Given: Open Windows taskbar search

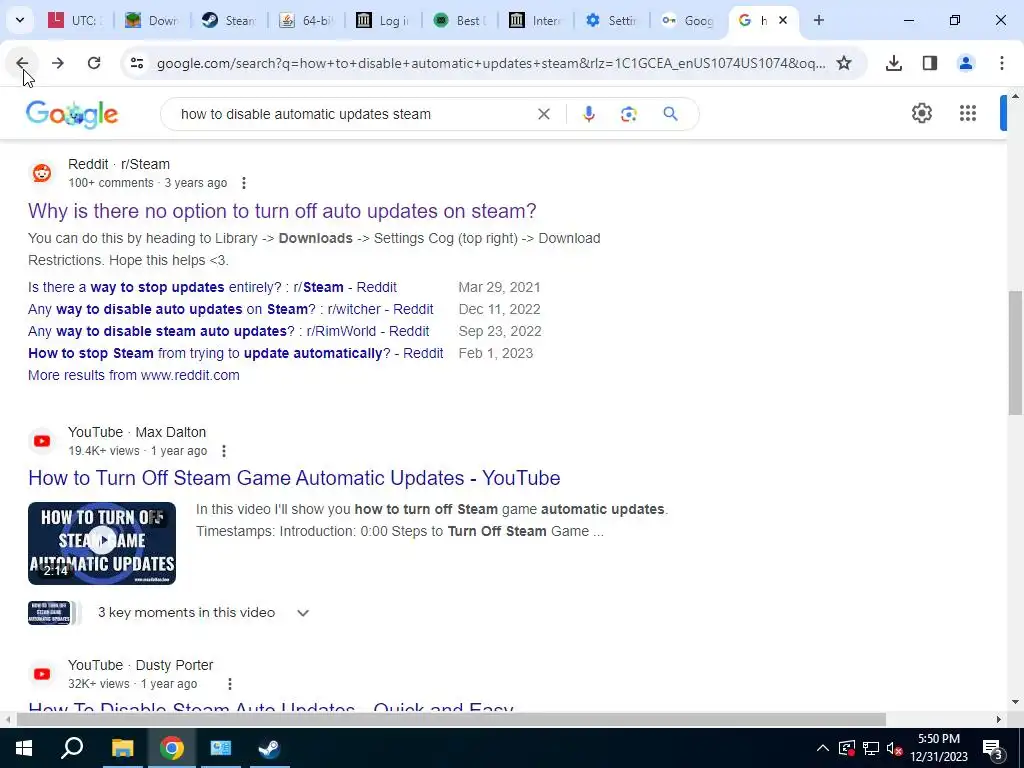Looking at the screenshot, I should [x=72, y=748].
